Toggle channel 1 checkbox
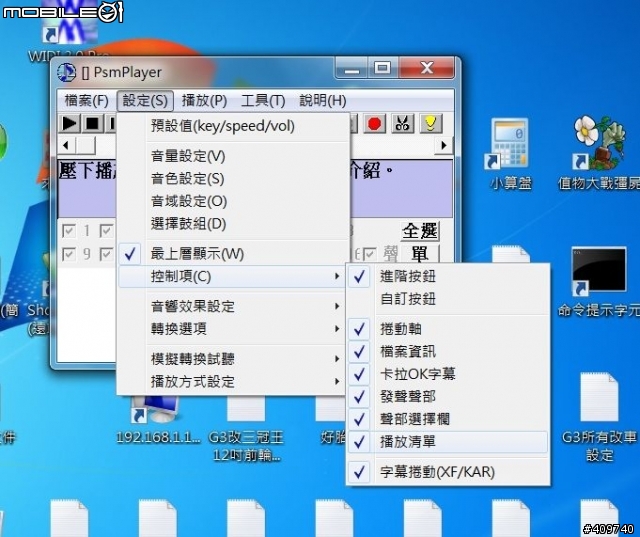 tap(69, 231)
